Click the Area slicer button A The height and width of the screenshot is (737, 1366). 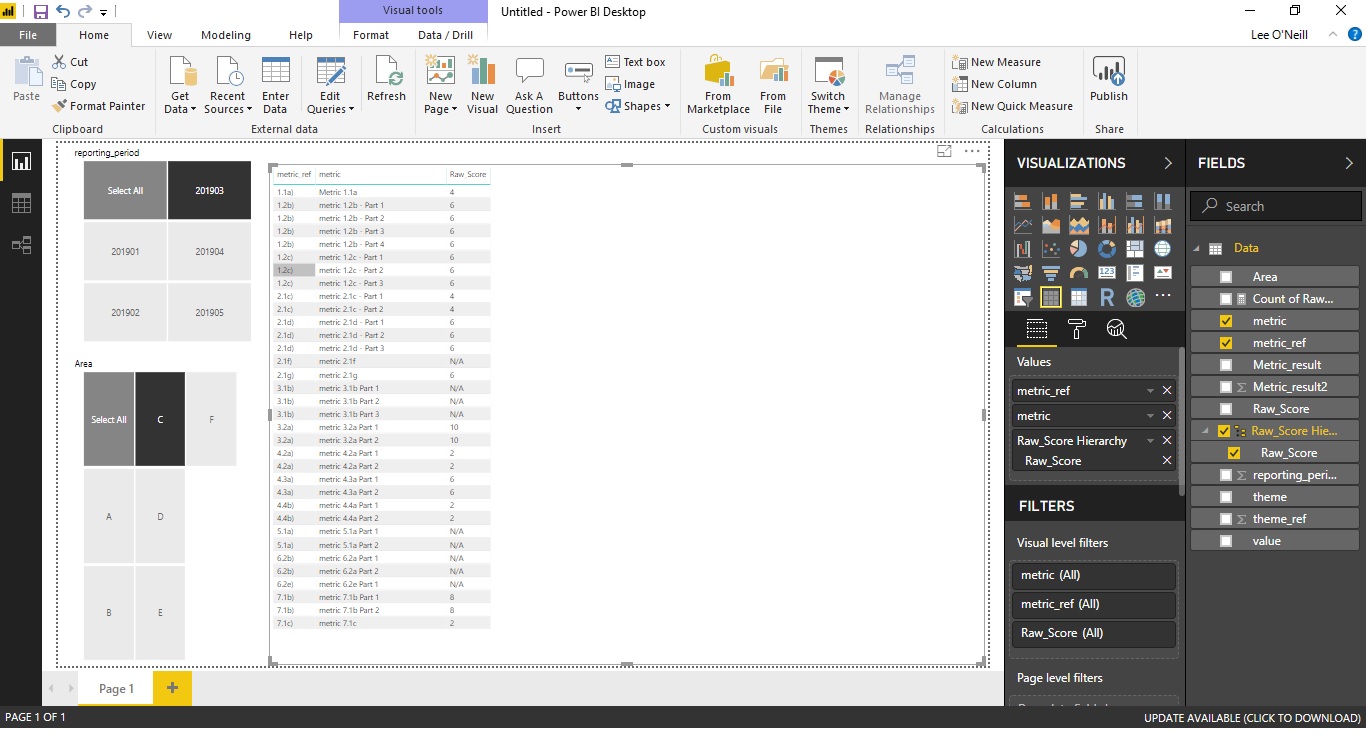(109, 517)
